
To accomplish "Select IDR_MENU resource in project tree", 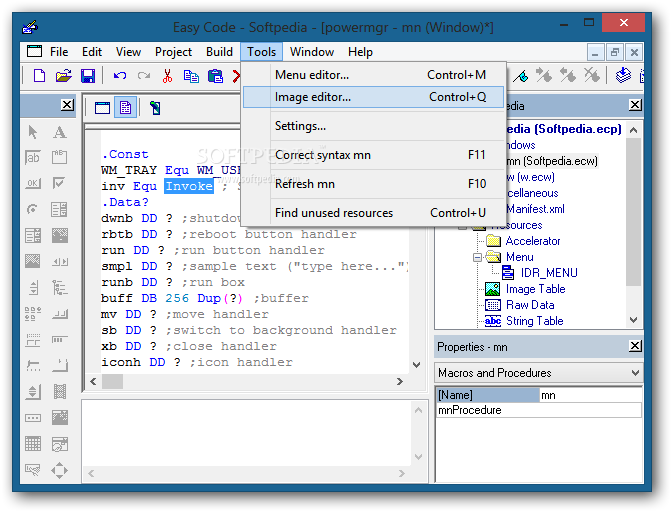I will [549, 273].
